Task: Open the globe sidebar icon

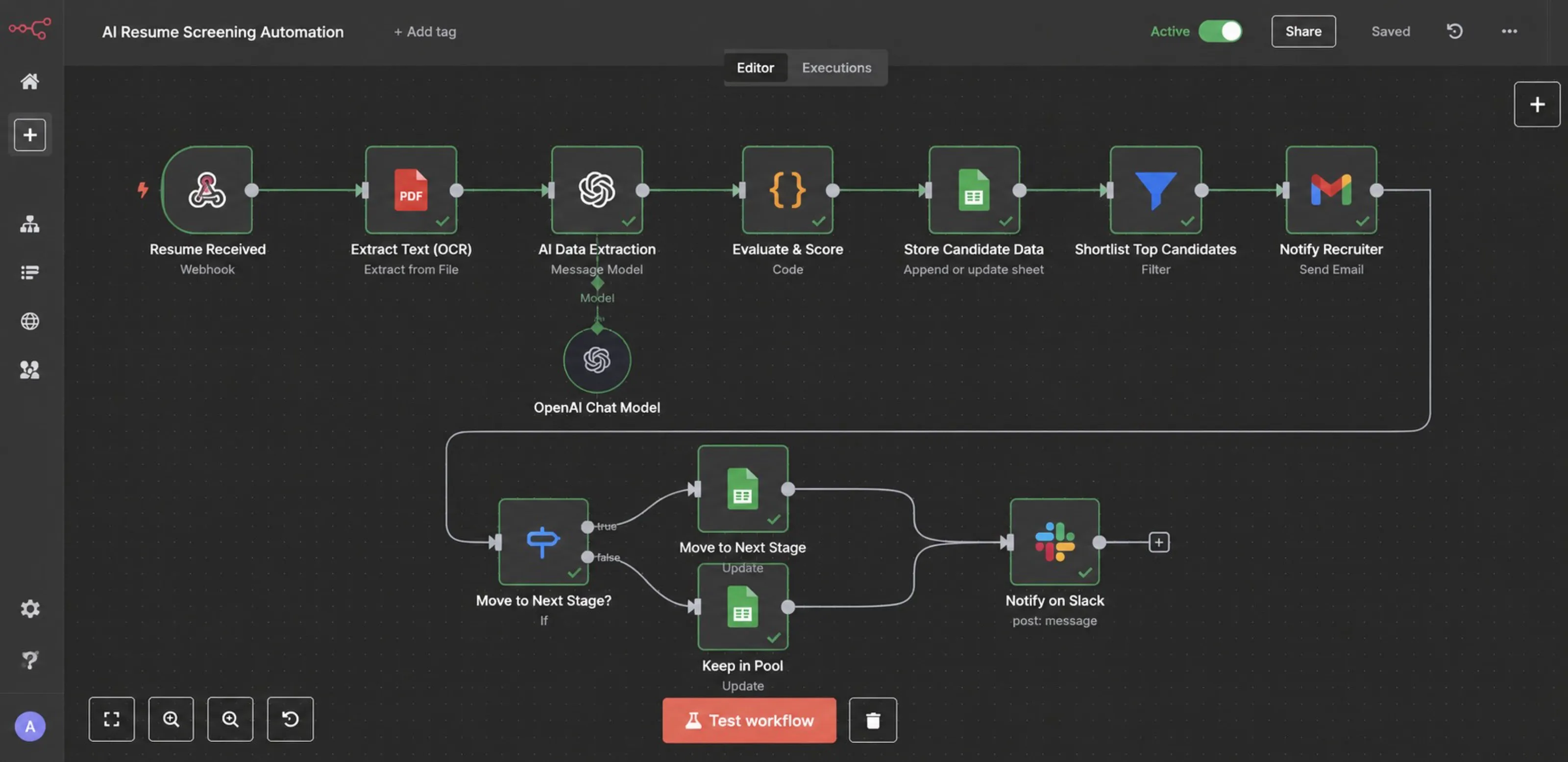Action: 30,320
